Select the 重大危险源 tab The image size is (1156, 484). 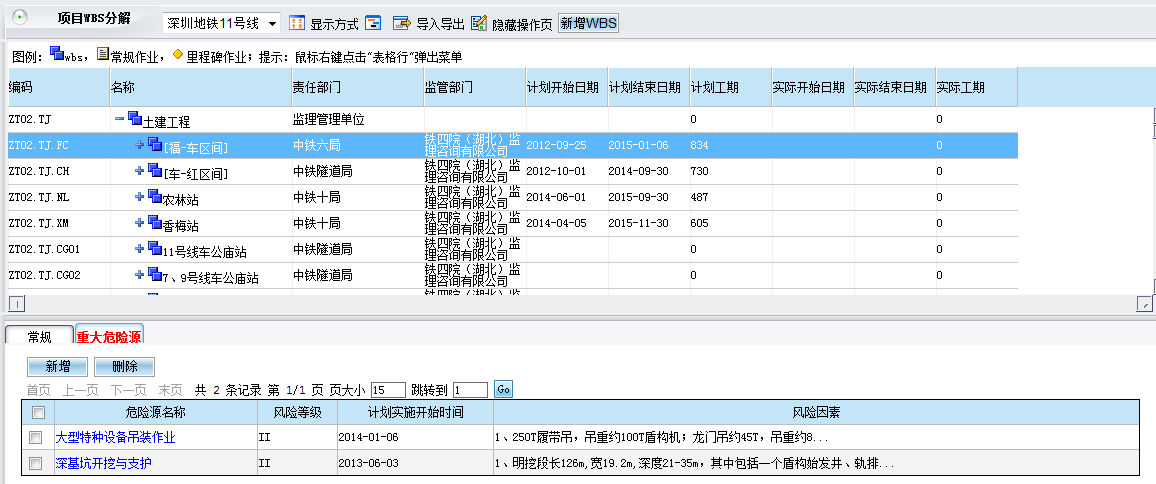[108, 337]
